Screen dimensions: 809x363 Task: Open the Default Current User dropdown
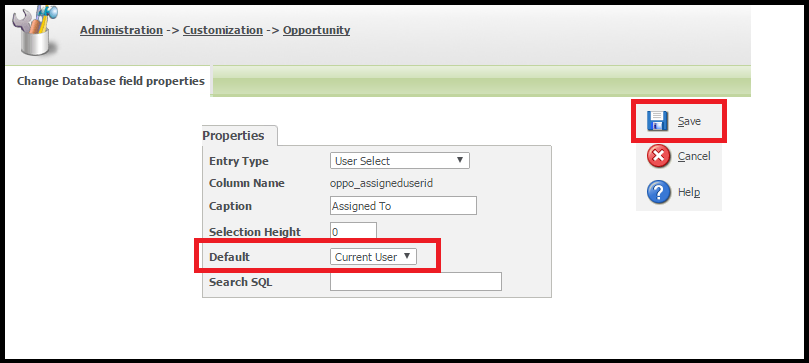click(x=373, y=257)
